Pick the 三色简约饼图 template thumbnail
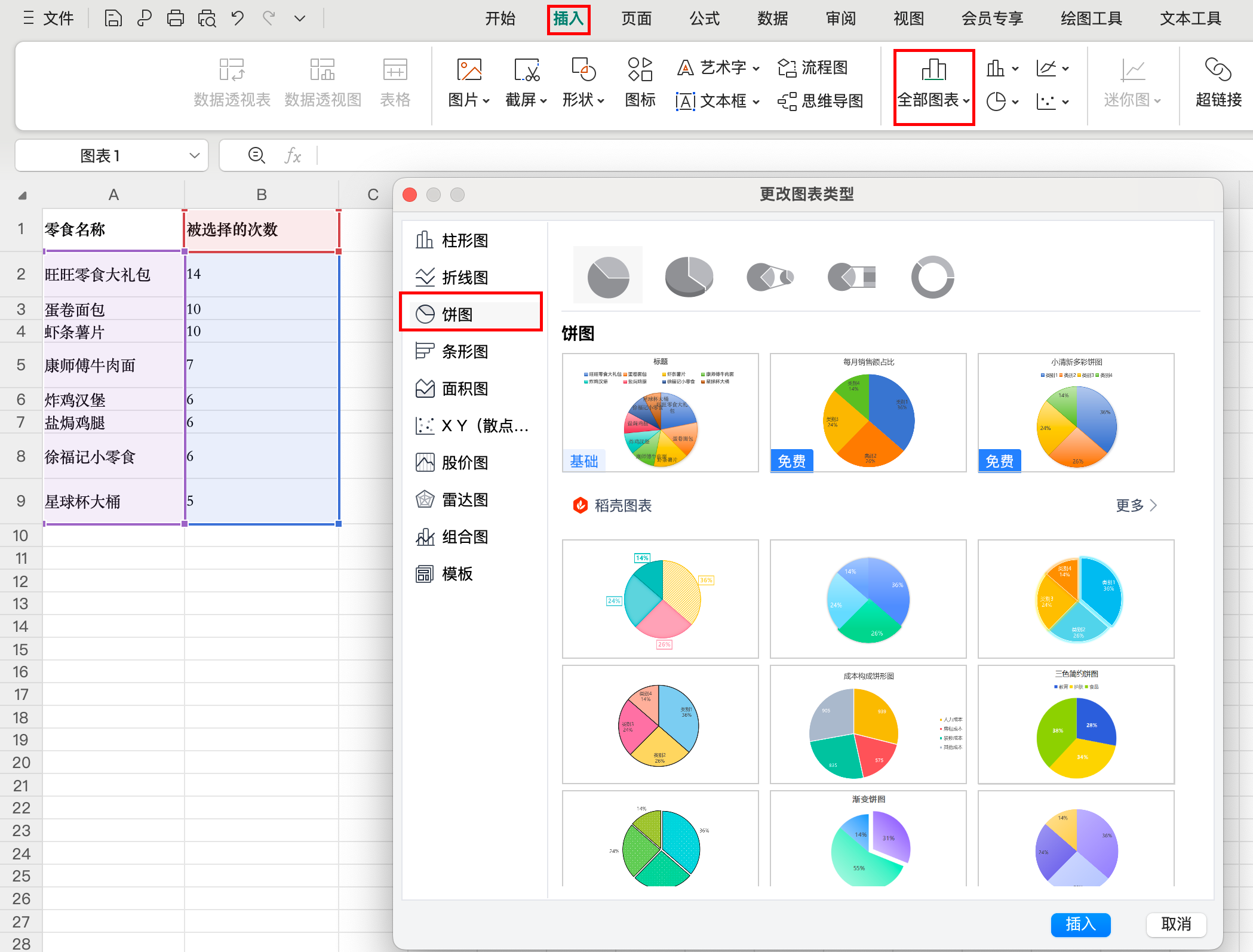The image size is (1253, 952). point(1076,724)
